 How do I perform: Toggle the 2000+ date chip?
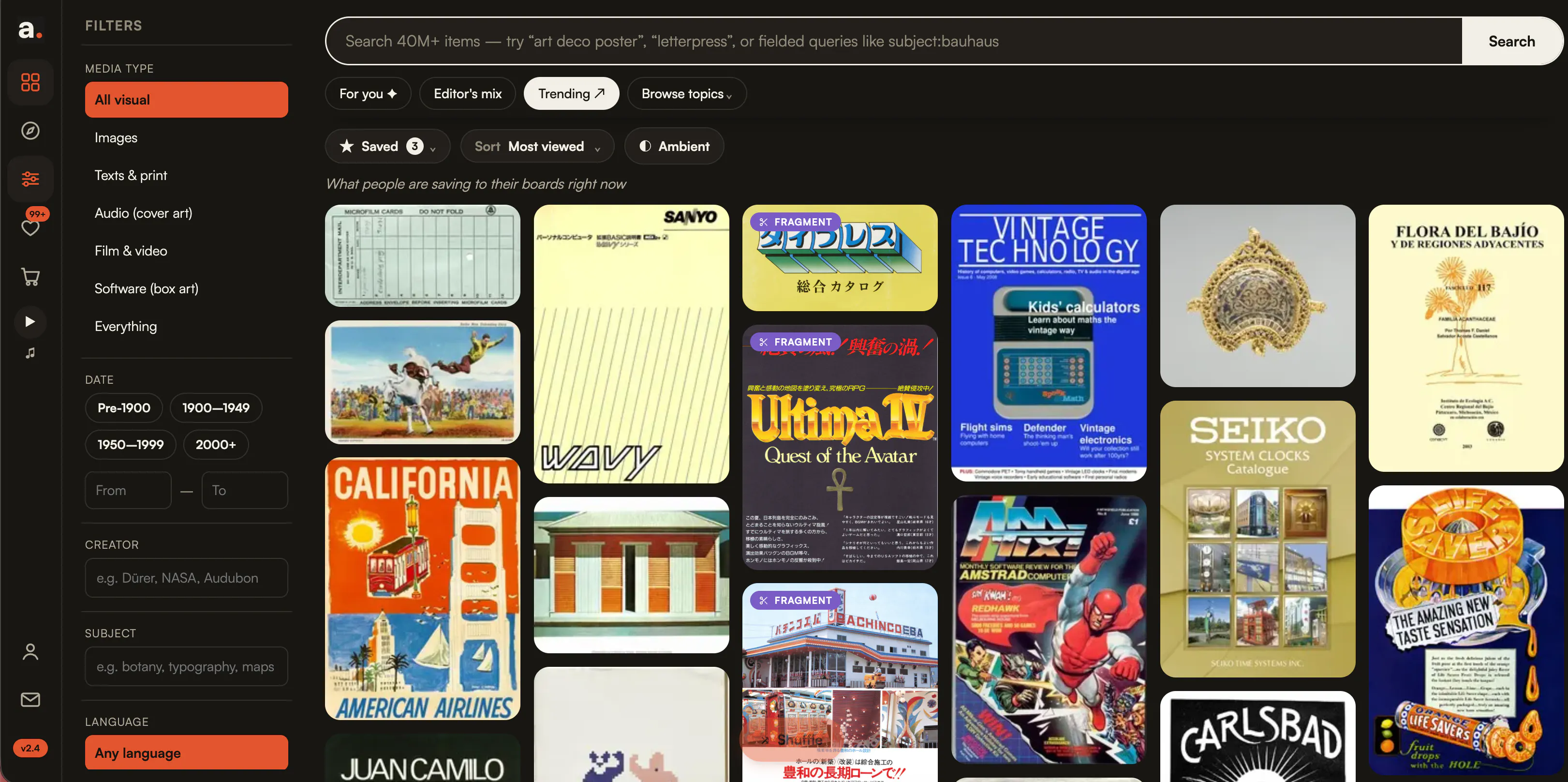coord(216,445)
